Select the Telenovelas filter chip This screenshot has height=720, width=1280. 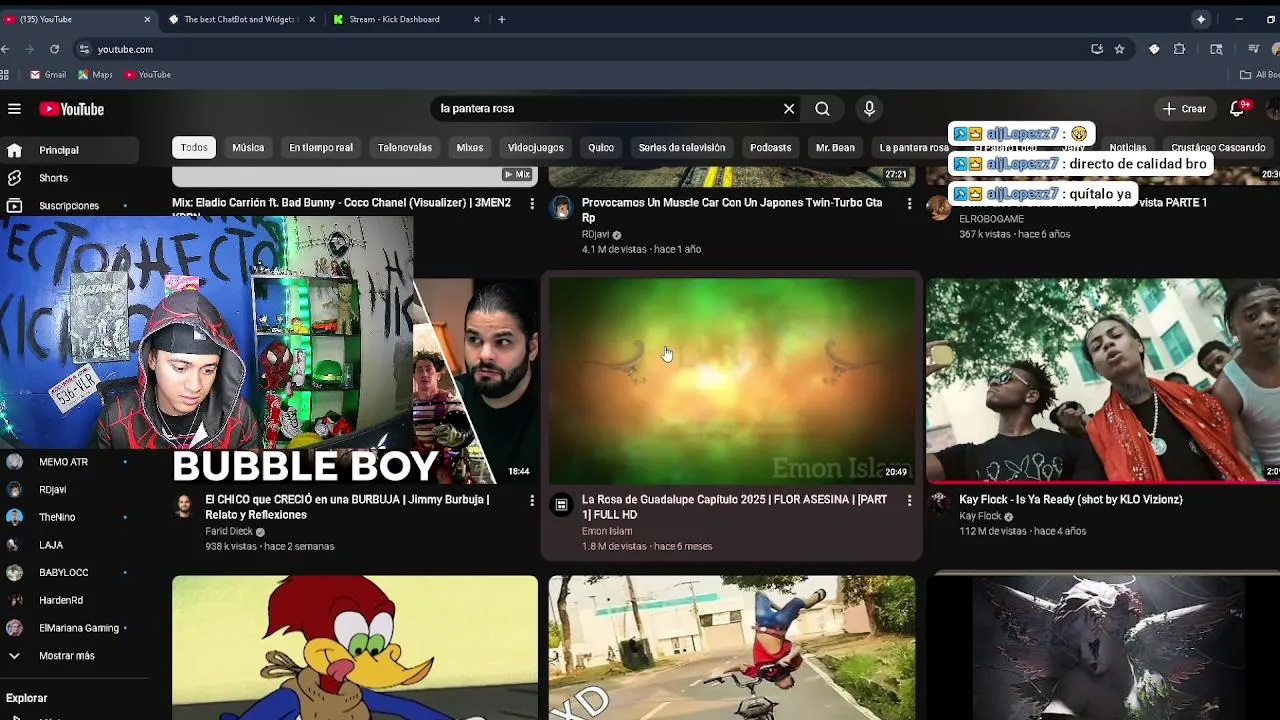click(405, 147)
